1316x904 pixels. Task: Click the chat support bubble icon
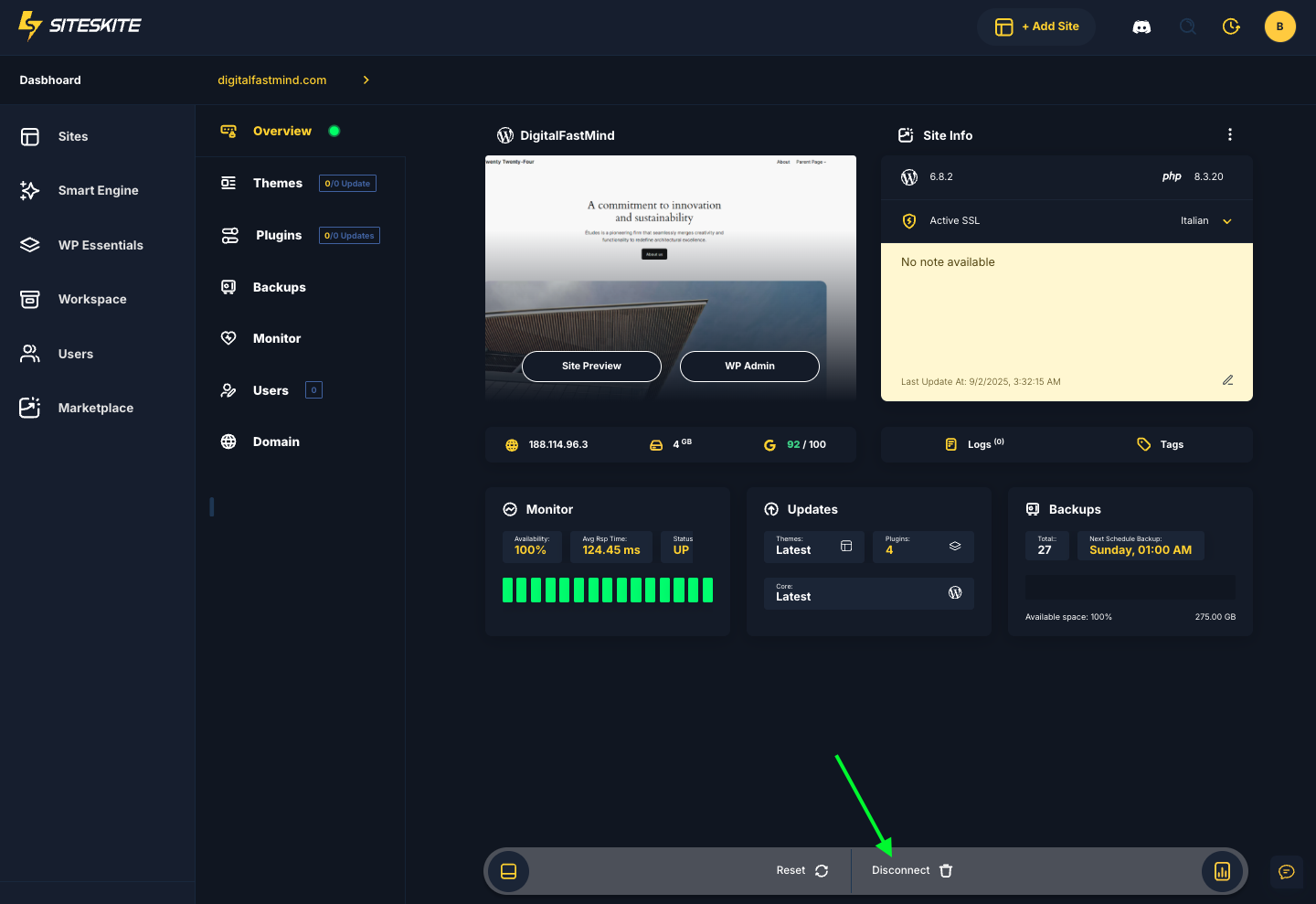coord(1287,872)
